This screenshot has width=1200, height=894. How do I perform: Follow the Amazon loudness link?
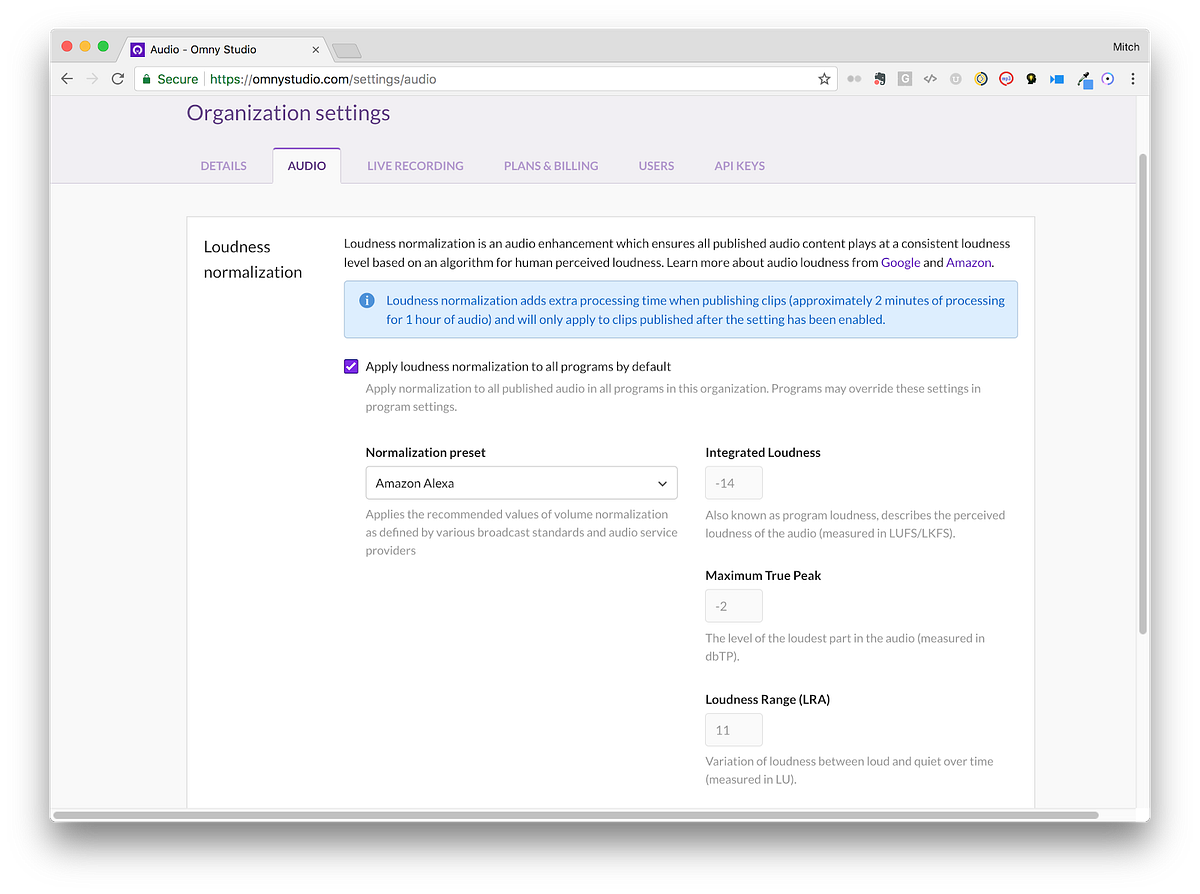tap(968, 262)
